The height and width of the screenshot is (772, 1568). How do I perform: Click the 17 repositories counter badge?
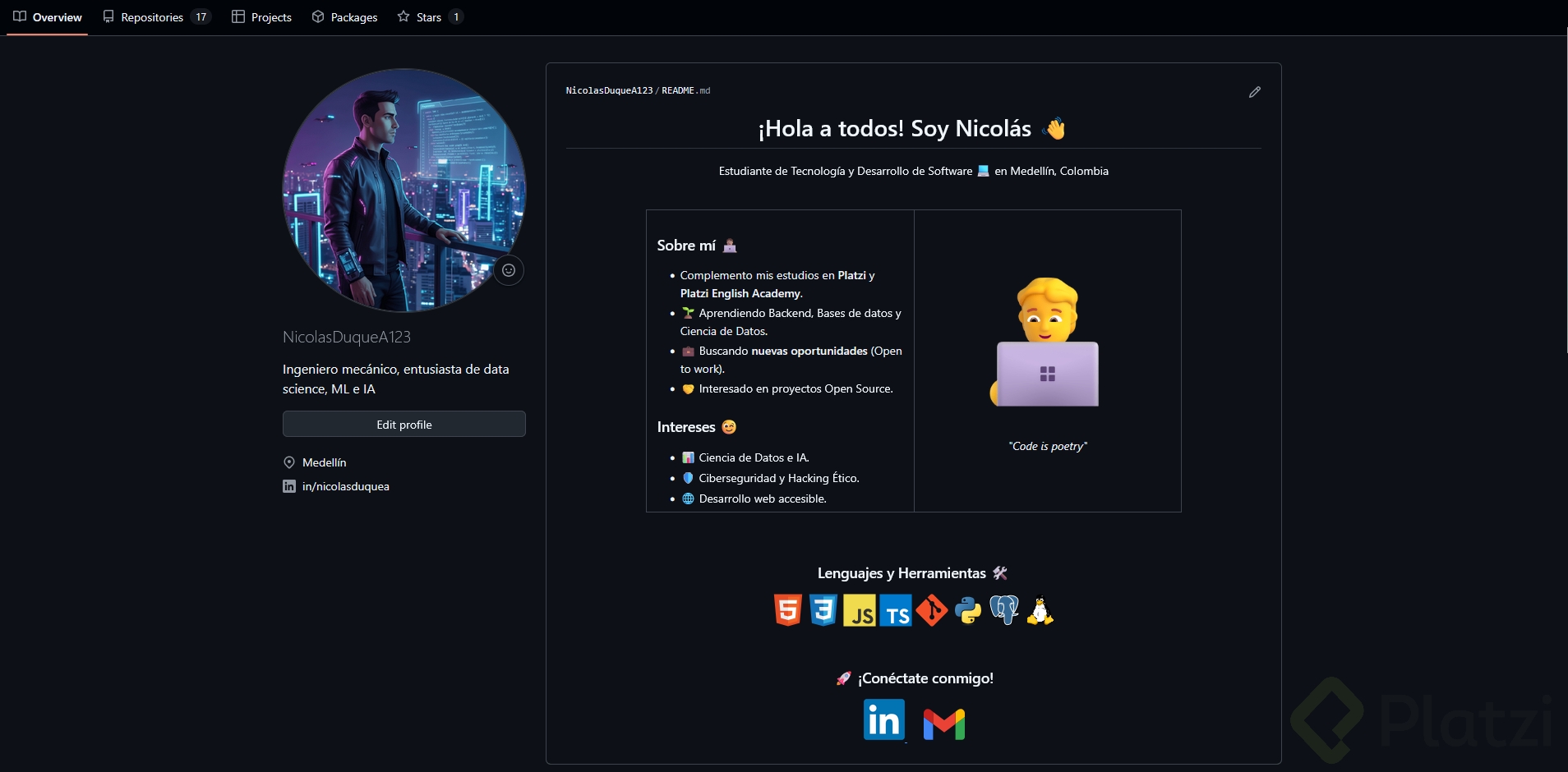(201, 16)
